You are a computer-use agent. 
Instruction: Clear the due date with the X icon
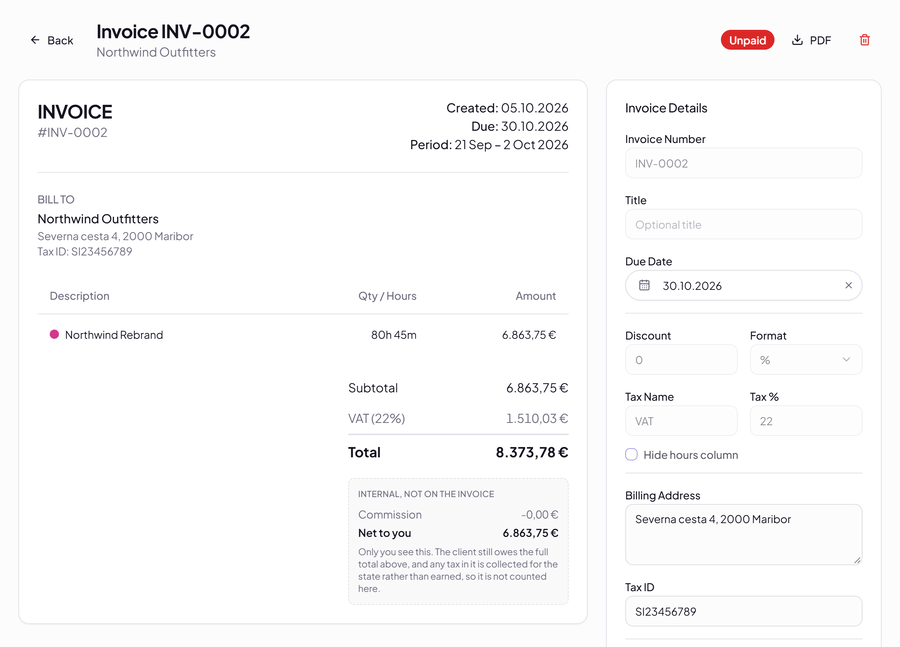(848, 285)
